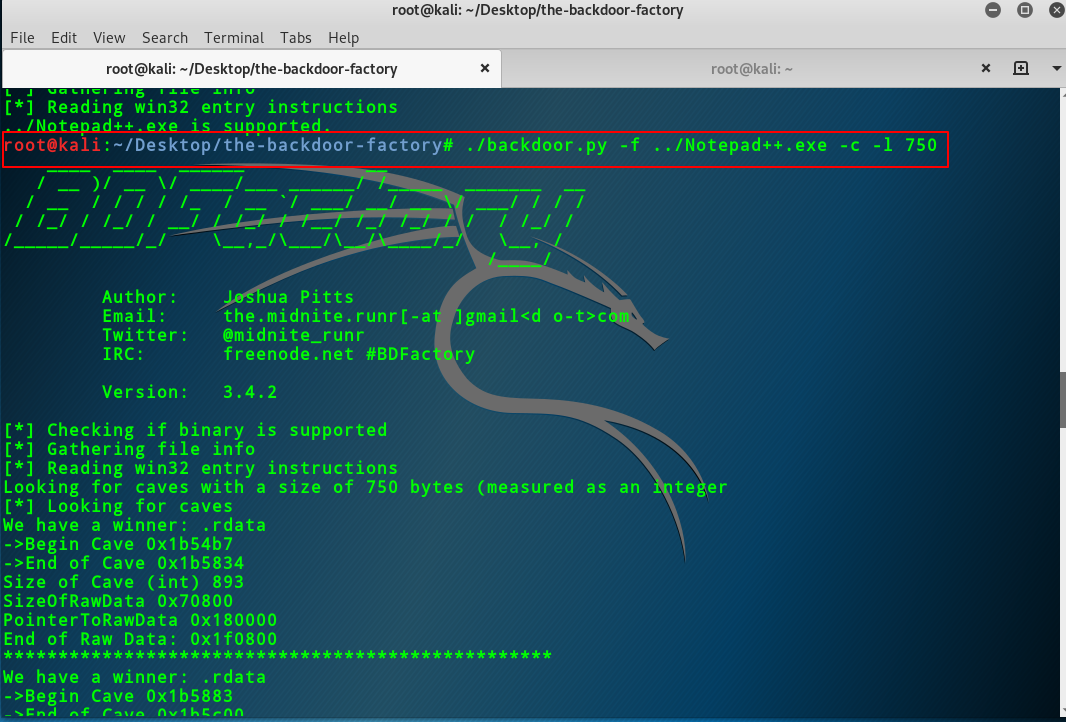This screenshot has width=1066, height=722.
Task: Click the 'Author:' label text
Action: 140,297
